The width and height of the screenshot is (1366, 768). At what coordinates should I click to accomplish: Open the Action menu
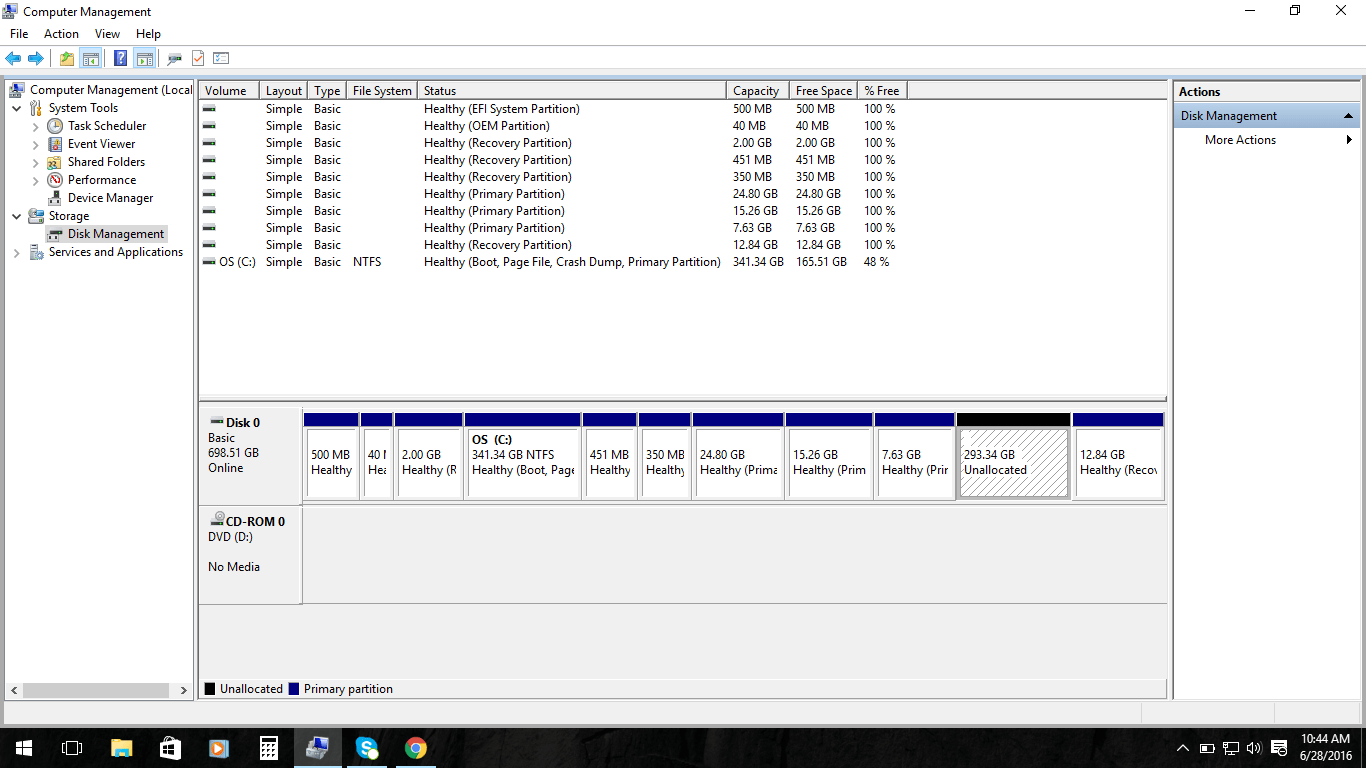coord(61,33)
